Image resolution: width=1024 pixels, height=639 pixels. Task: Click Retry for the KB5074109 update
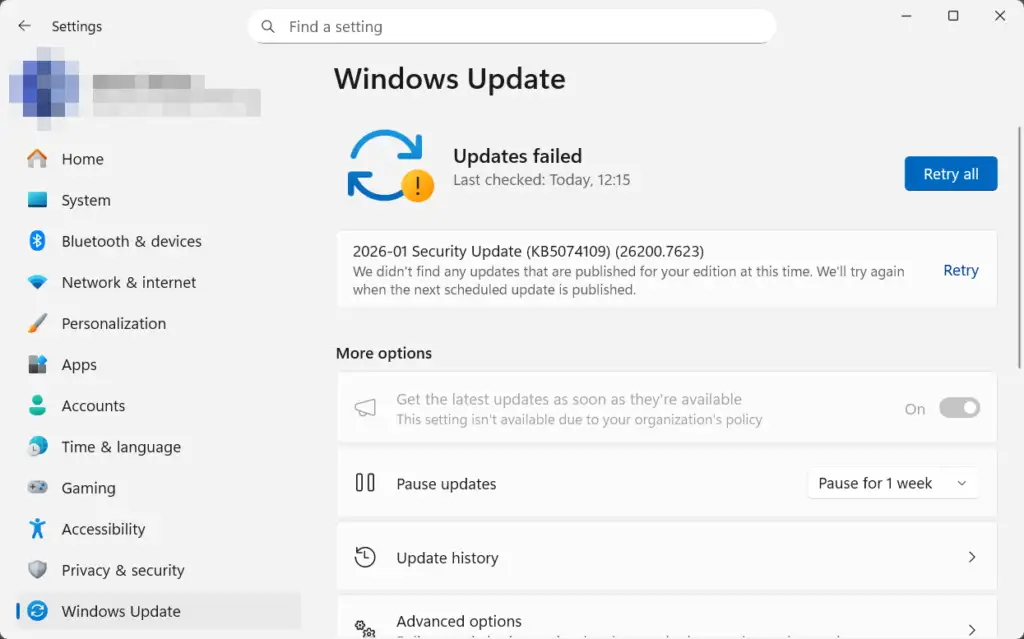960,270
